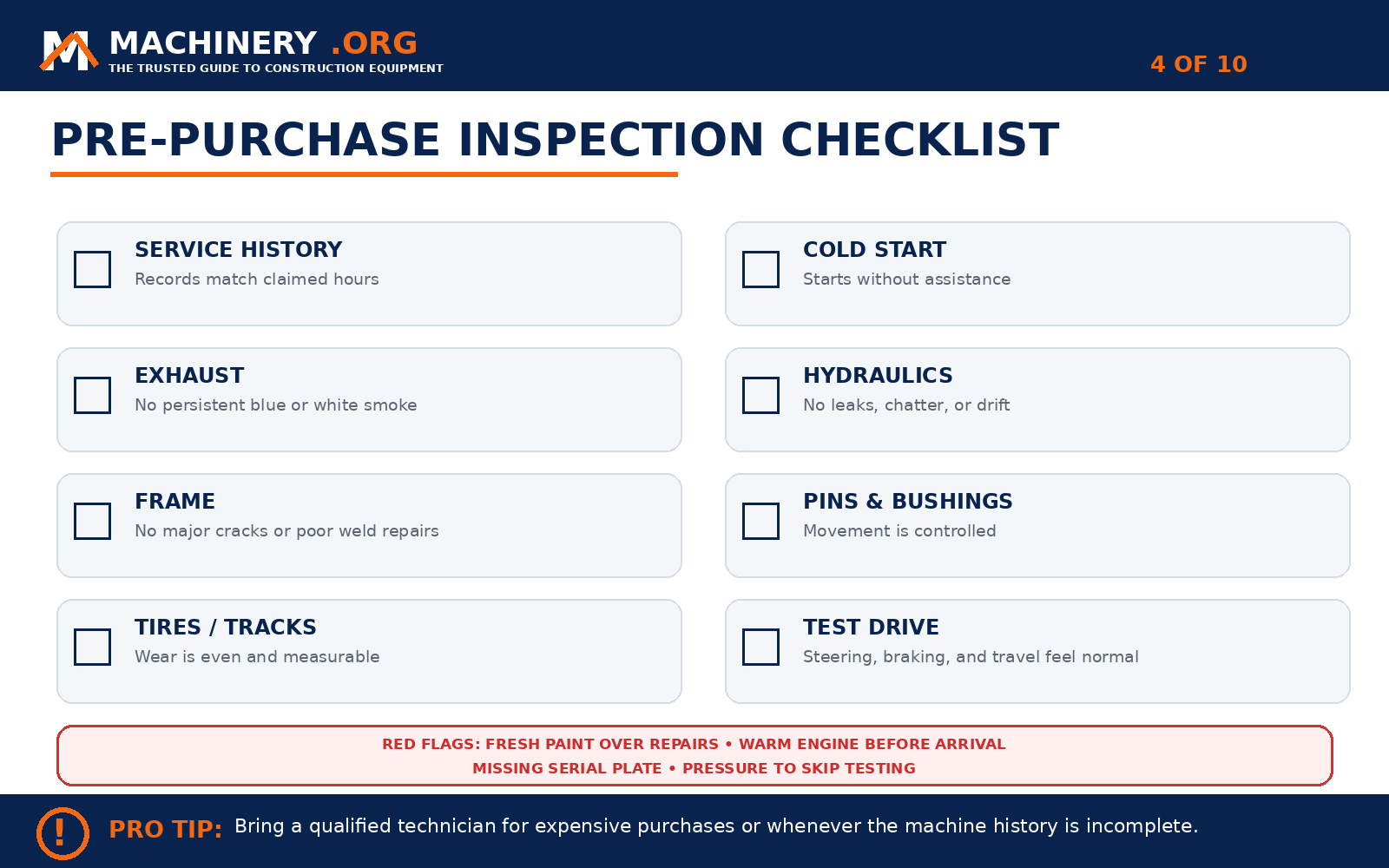Toggle the Hydraulics checkbox
The image size is (1389, 868).
(760, 395)
